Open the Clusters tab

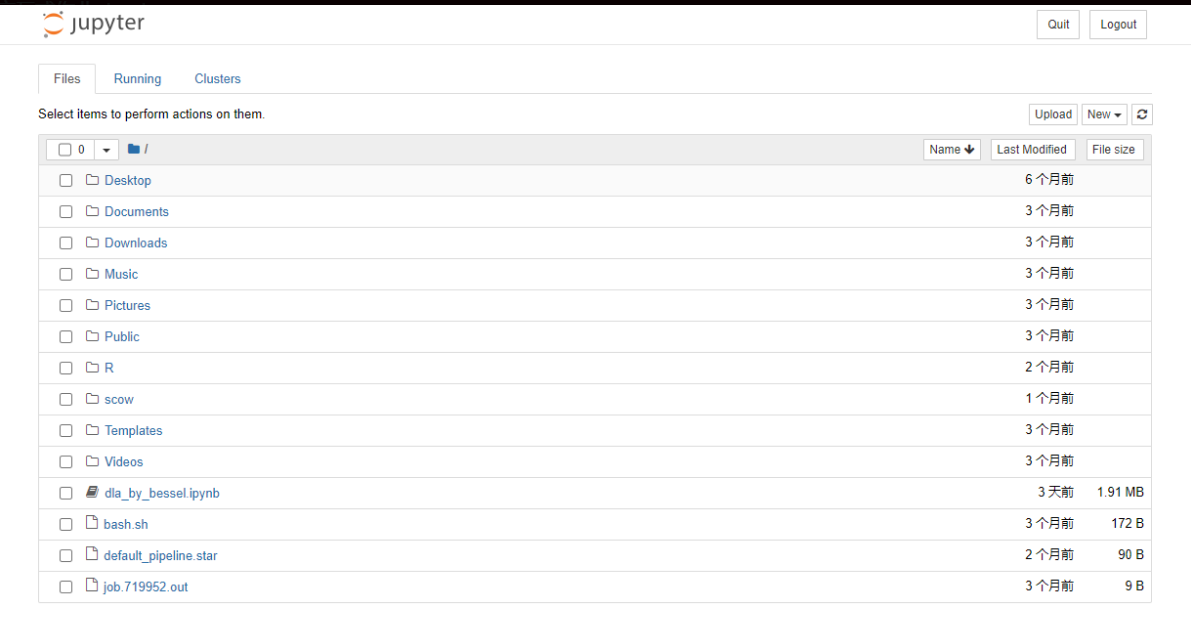point(217,79)
